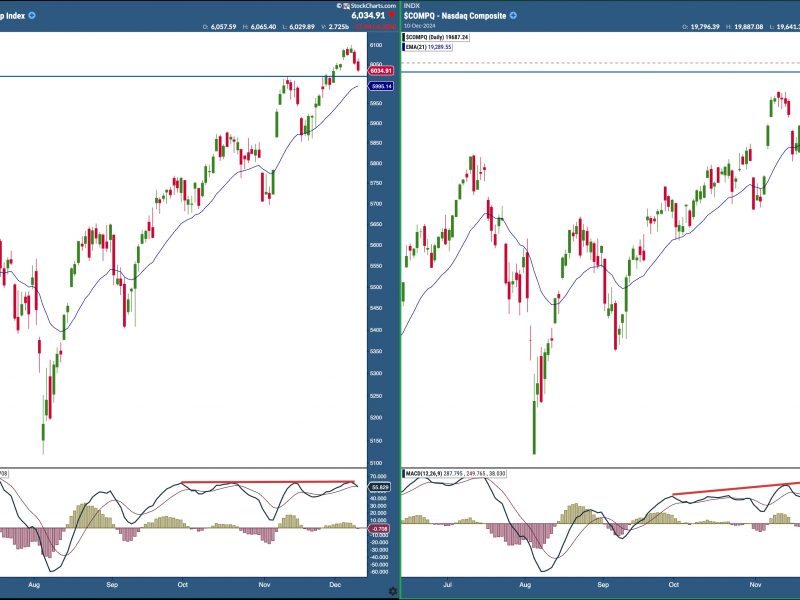The image size is (800, 600).
Task: Open the chart settings gear icon
Action: [x=393, y=591]
